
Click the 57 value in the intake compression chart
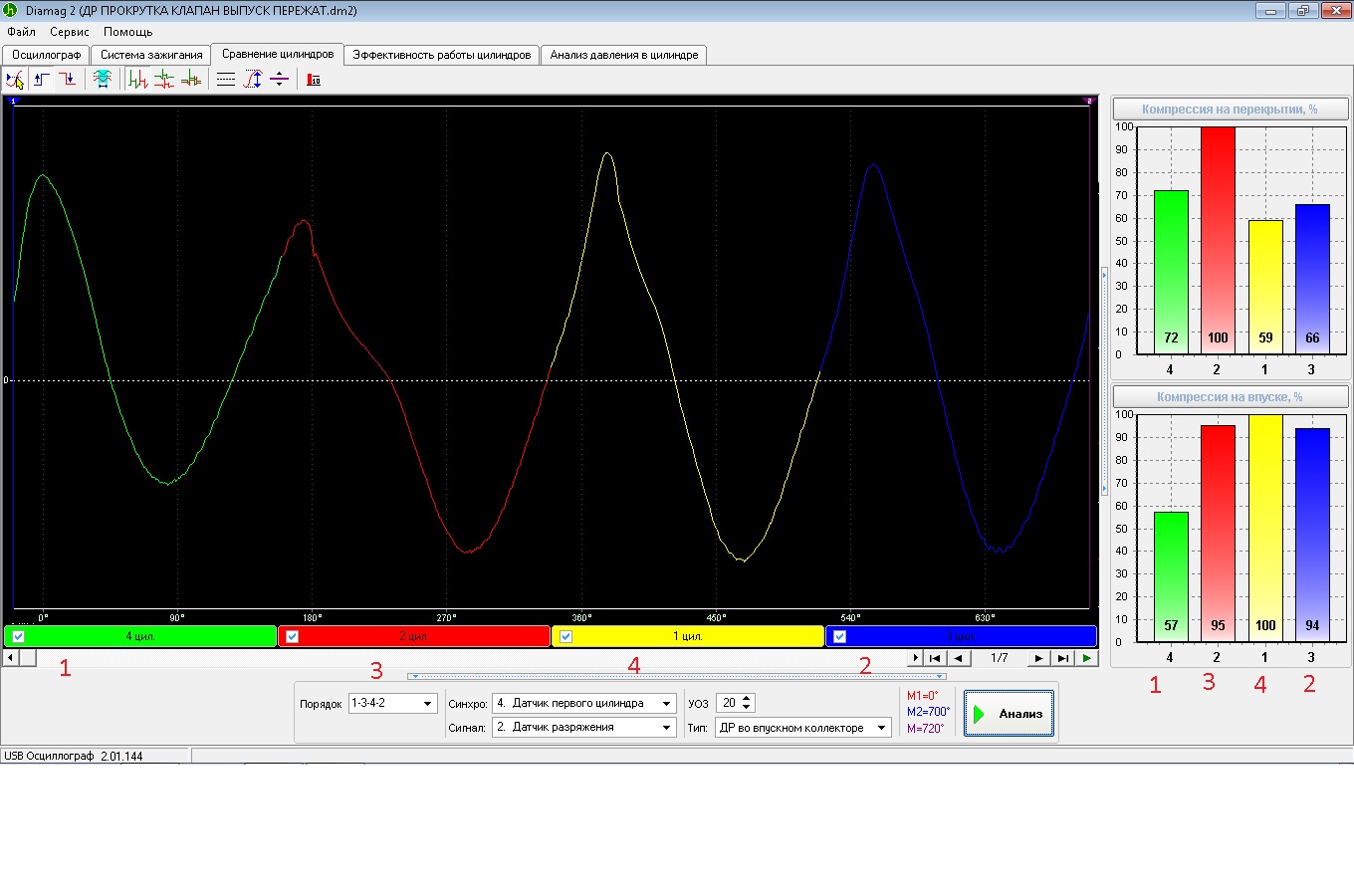[1171, 625]
